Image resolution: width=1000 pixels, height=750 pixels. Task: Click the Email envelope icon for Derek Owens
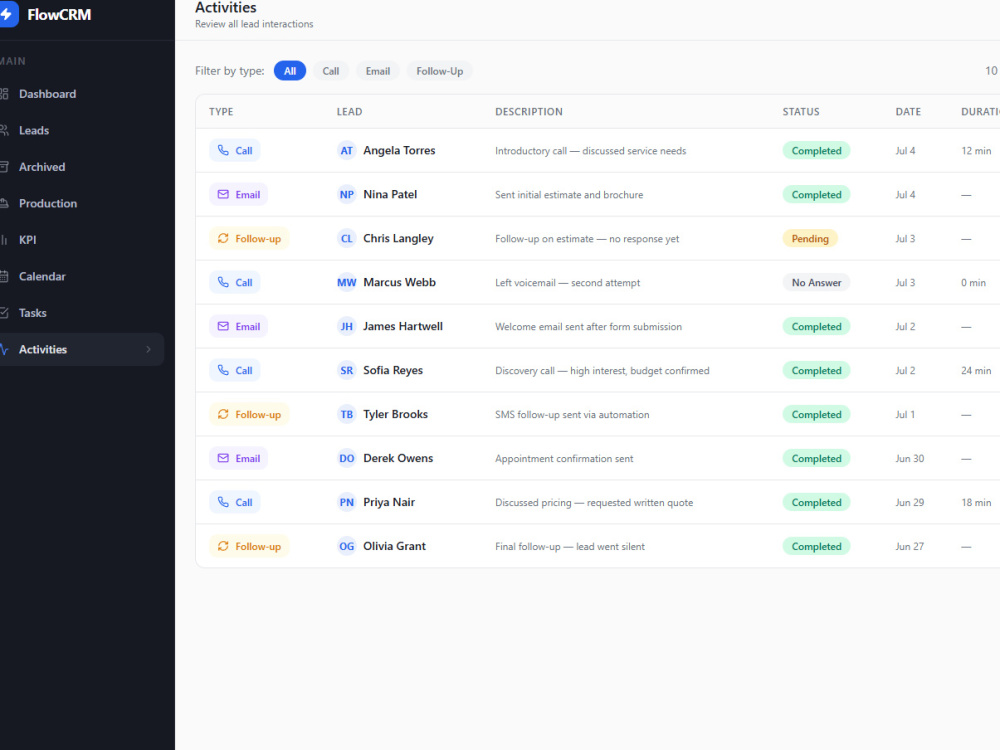[x=223, y=458]
